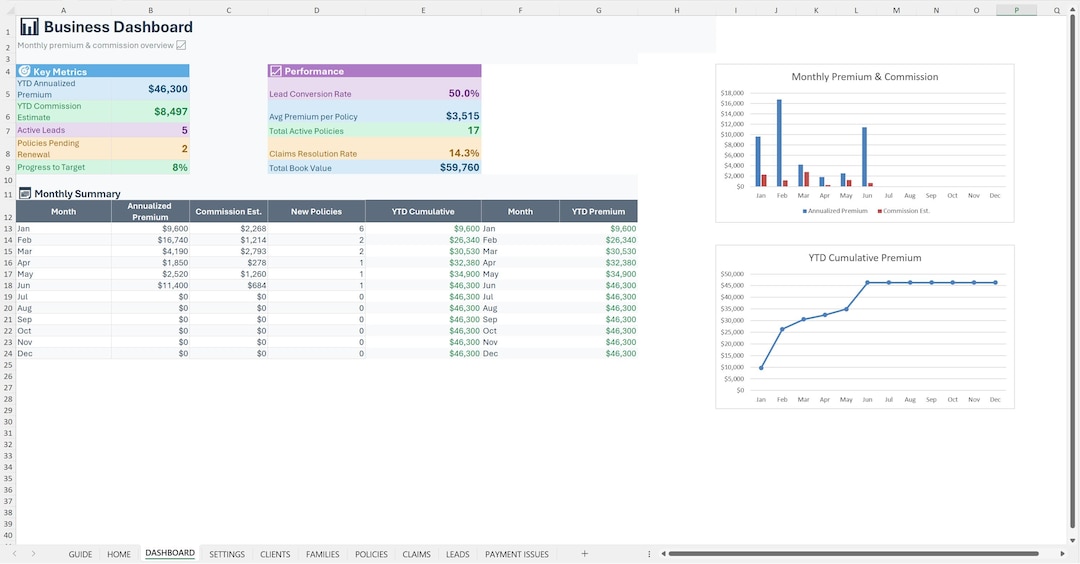This screenshot has height=564, width=1080.
Task: Click the Key Metrics section header
Action: point(103,71)
